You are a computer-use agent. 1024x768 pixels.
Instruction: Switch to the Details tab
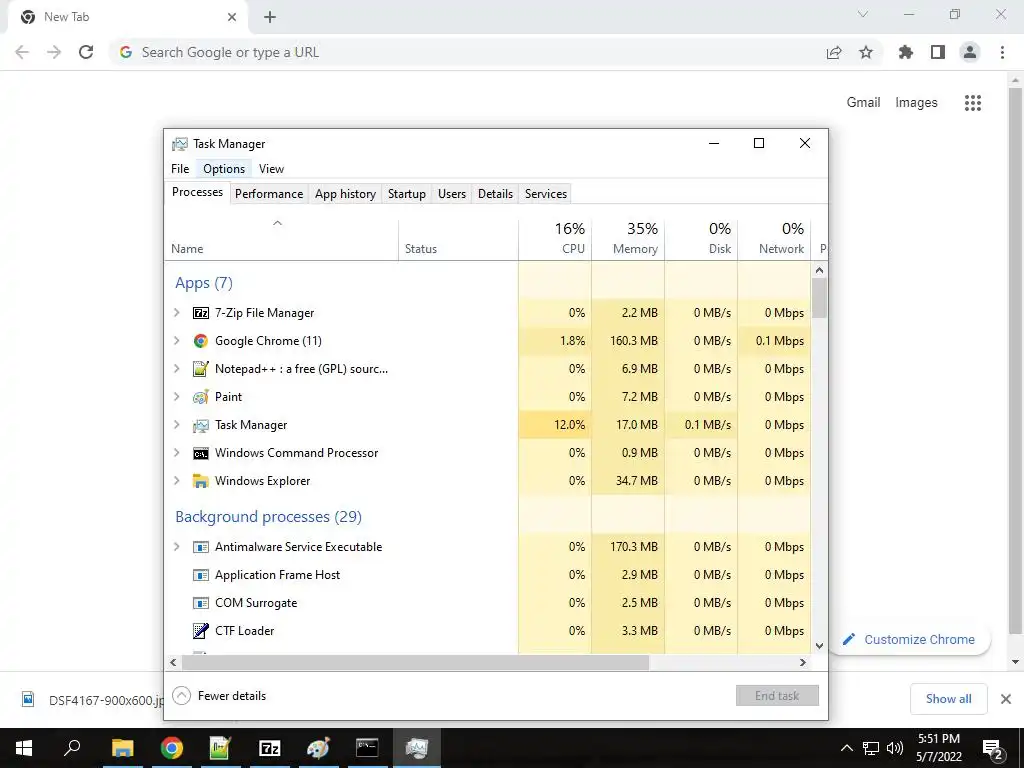pos(495,194)
